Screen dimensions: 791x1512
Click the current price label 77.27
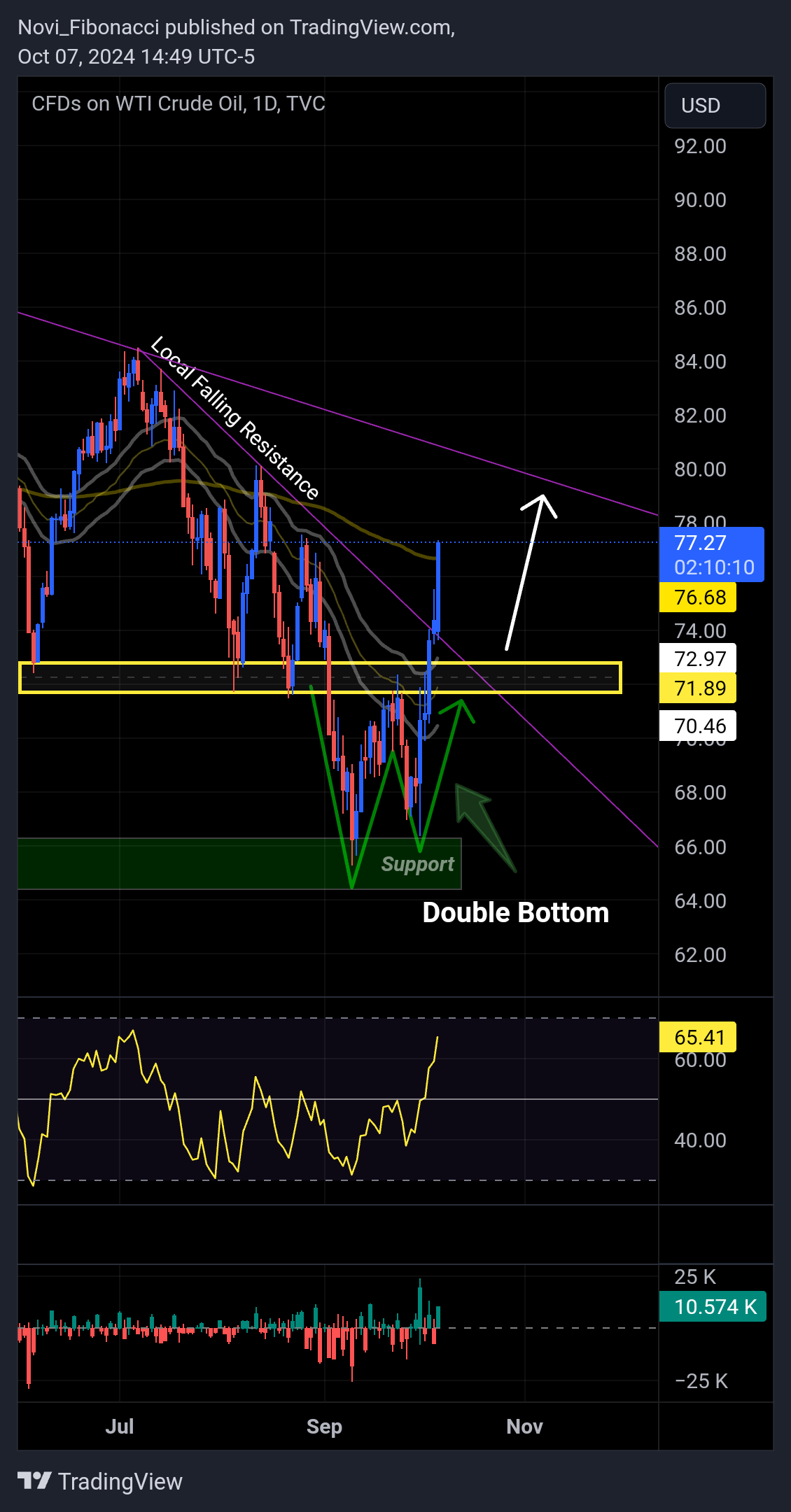point(700,543)
